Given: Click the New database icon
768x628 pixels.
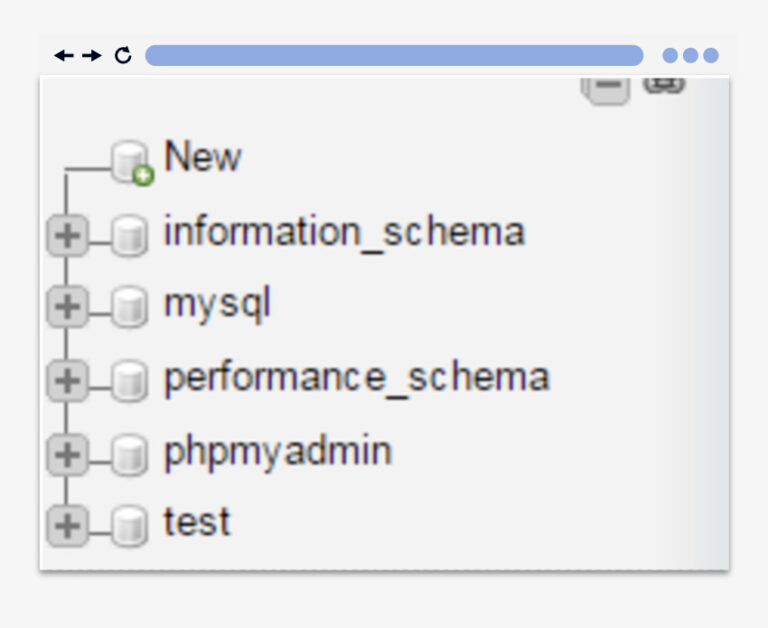Looking at the screenshot, I should [x=131, y=162].
